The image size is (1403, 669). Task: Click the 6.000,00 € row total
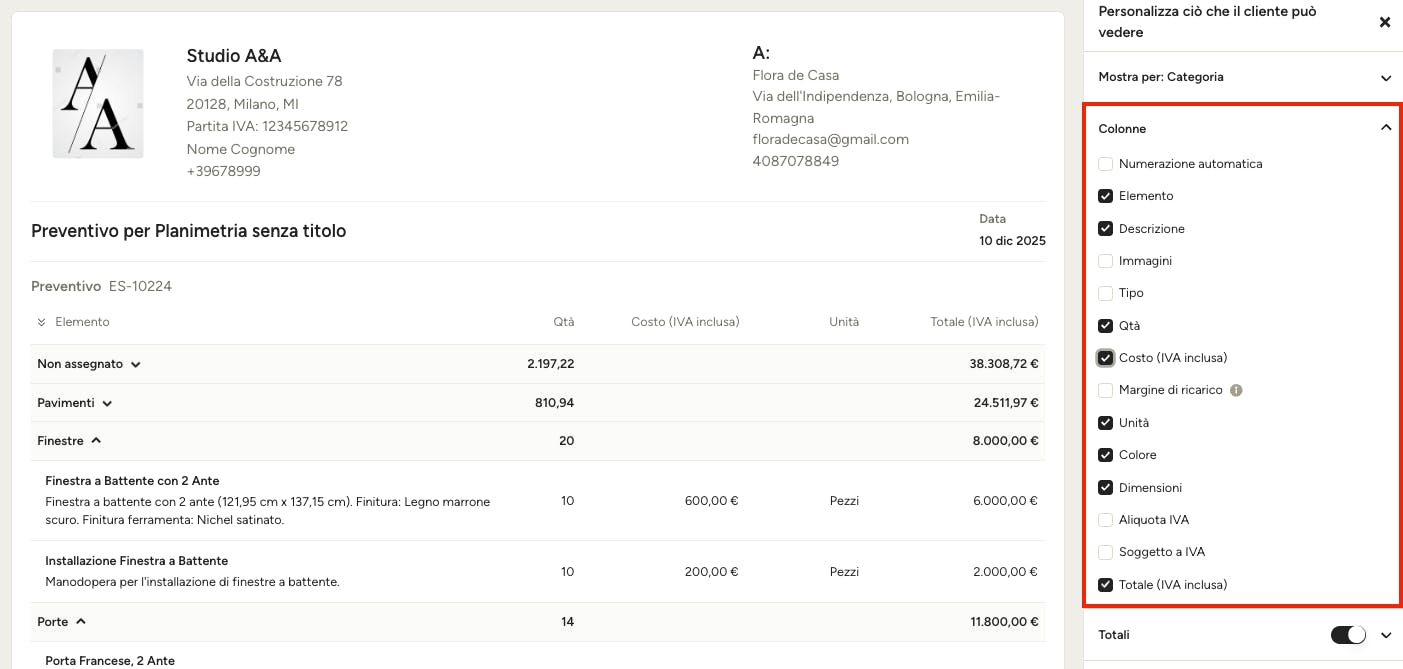1006,501
